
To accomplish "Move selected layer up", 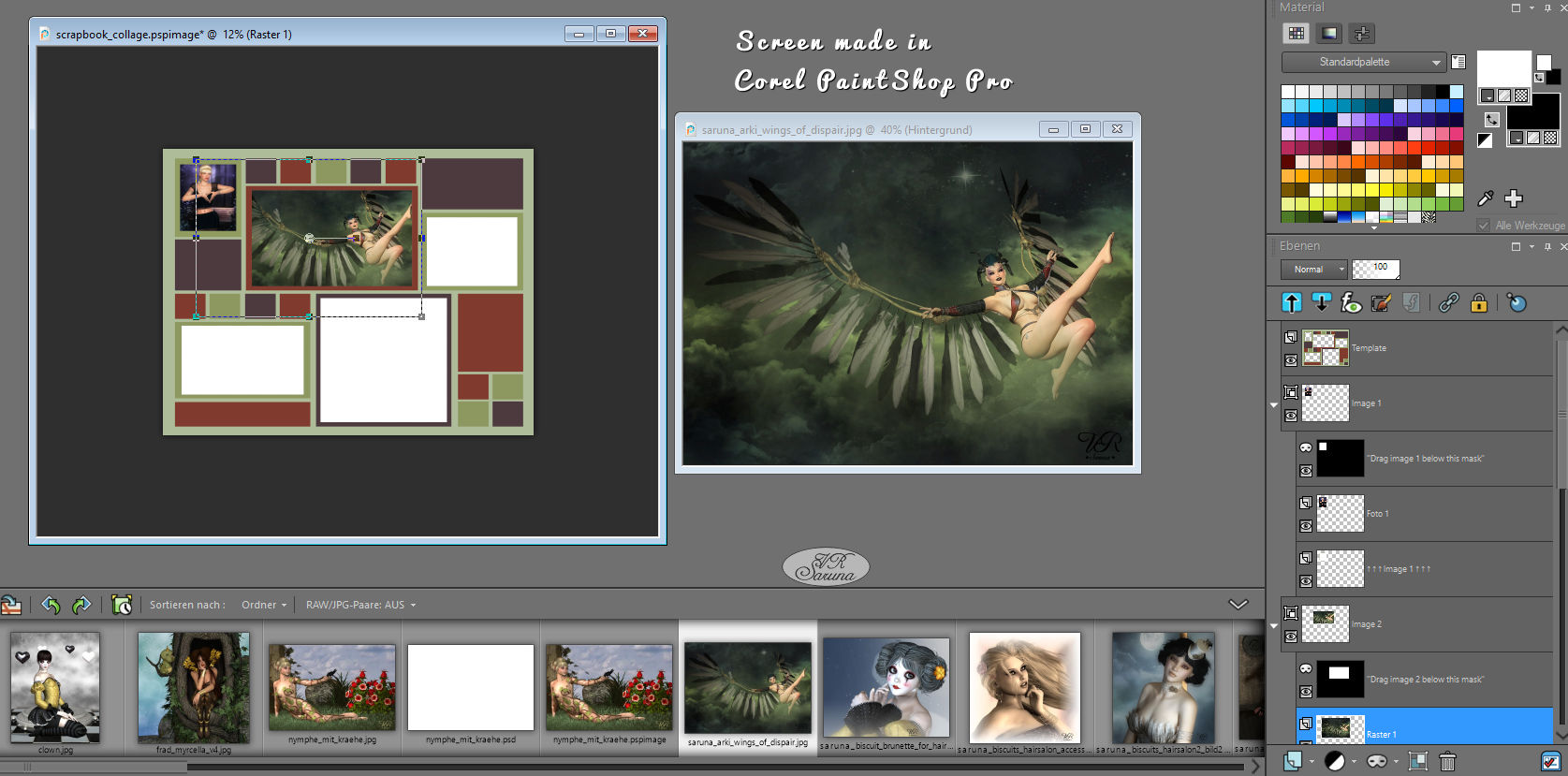I will tap(1292, 302).
